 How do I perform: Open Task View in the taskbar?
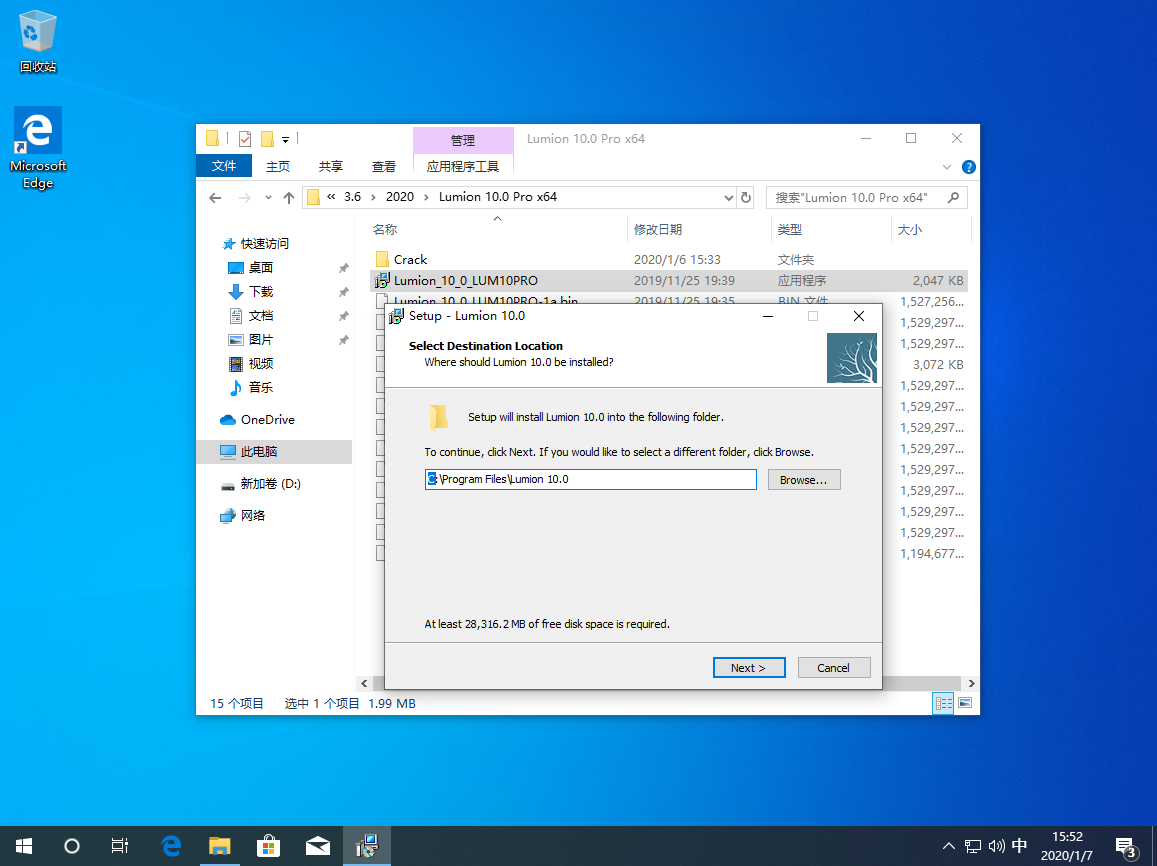120,846
